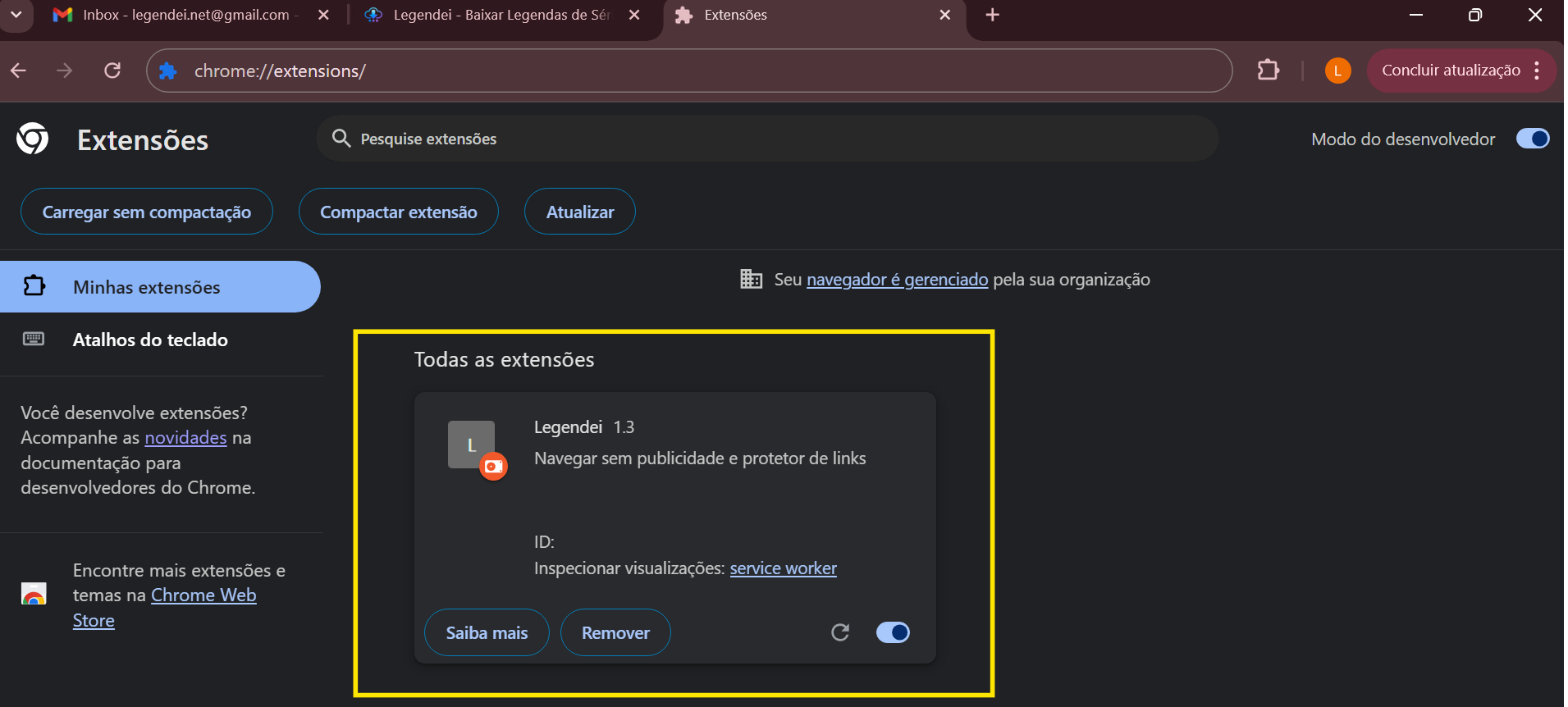Open the Extensions puzzle icon in toolbar

tap(1268, 71)
